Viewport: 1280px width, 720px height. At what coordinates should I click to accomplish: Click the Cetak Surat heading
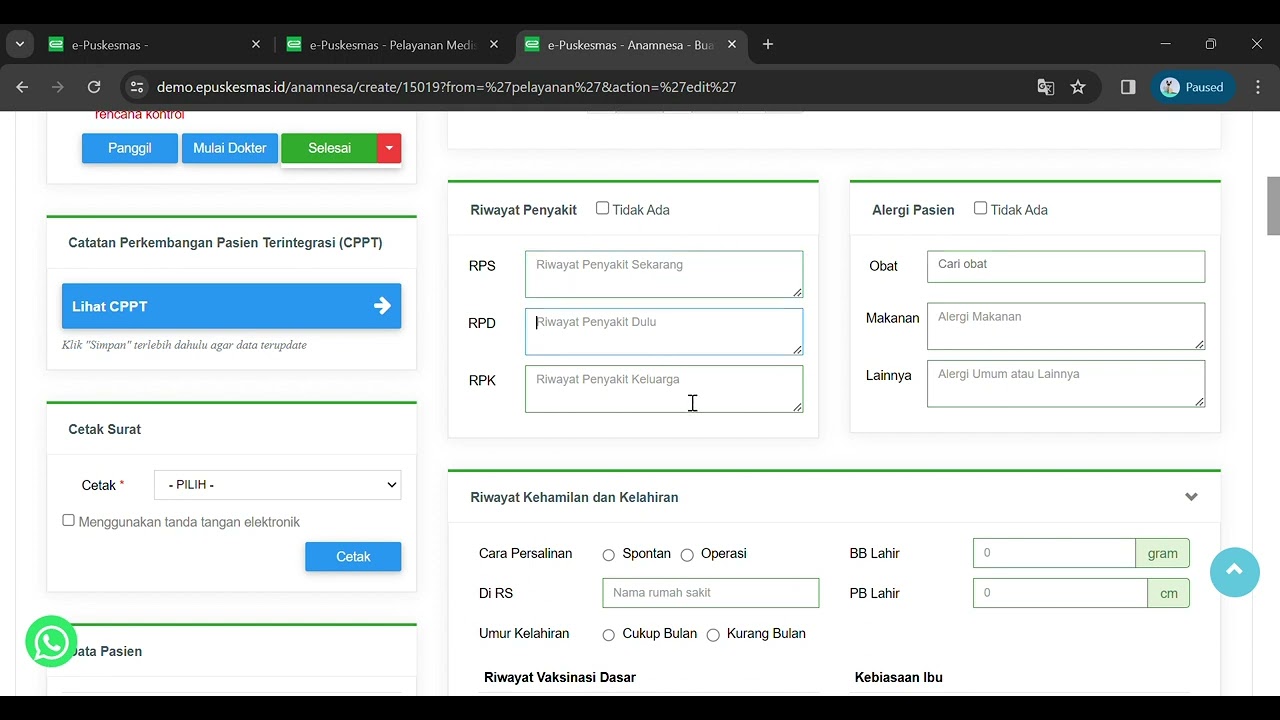click(104, 429)
